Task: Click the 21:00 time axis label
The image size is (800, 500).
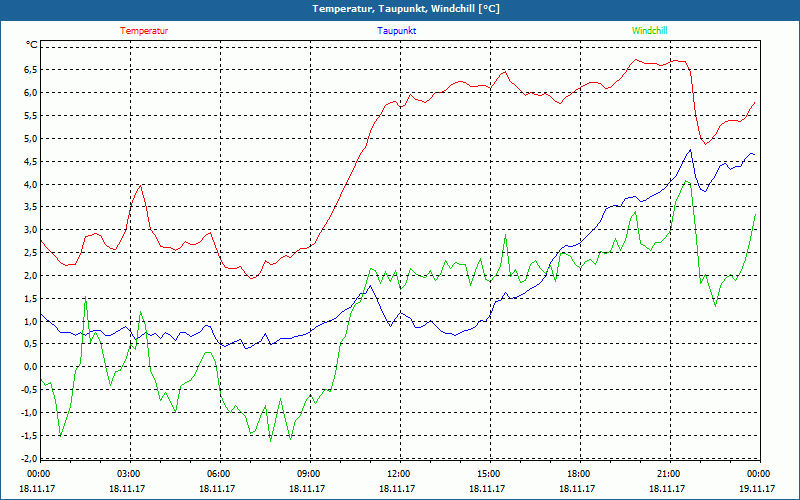Action: point(668,474)
